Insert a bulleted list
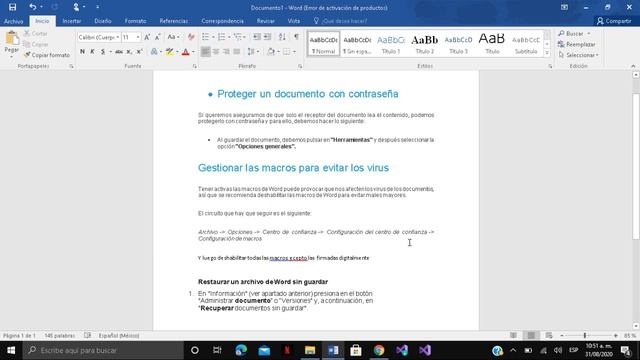 (205, 37)
